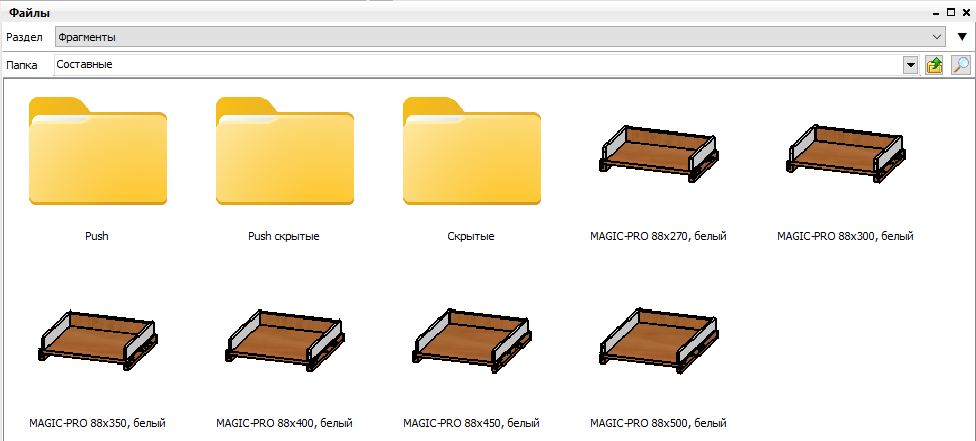This screenshot has height=441, width=976.
Task: Open the Push folder icon
Action: [x=98, y=151]
